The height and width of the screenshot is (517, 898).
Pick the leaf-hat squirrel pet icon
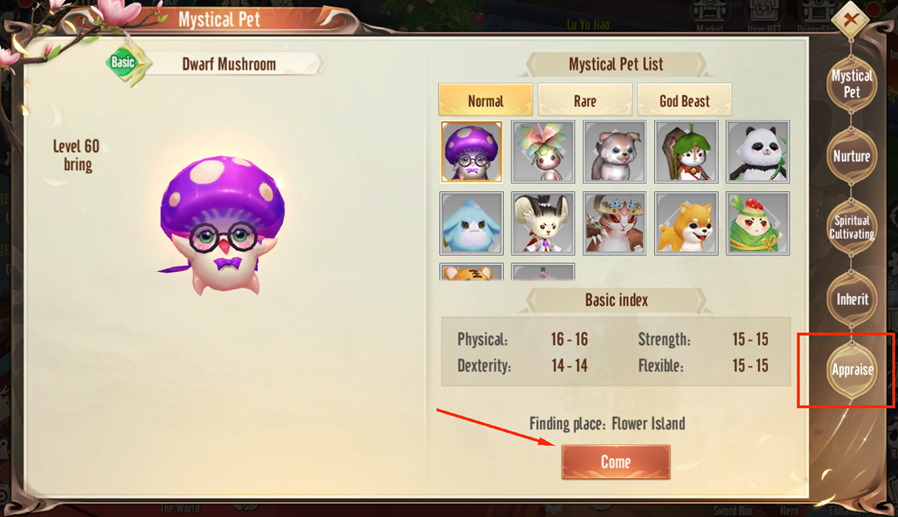(x=686, y=152)
